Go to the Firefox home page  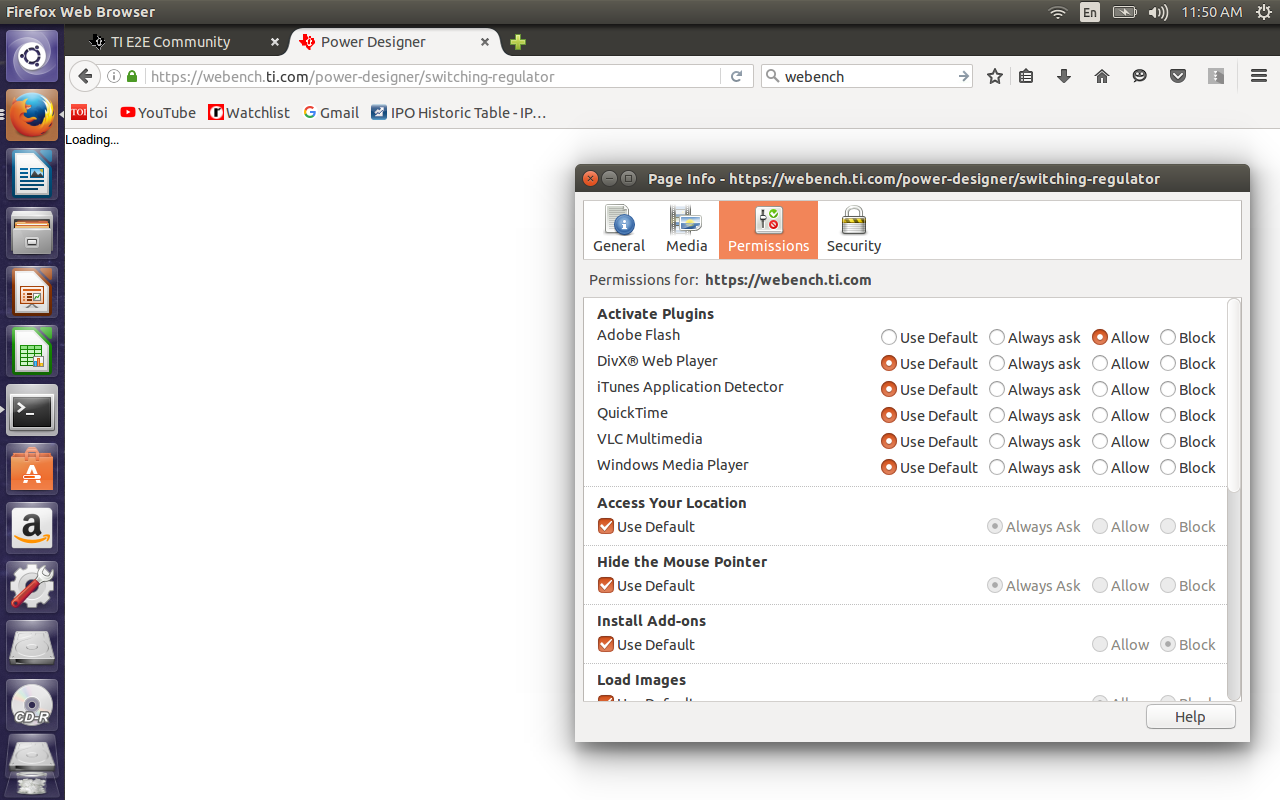tap(1102, 76)
